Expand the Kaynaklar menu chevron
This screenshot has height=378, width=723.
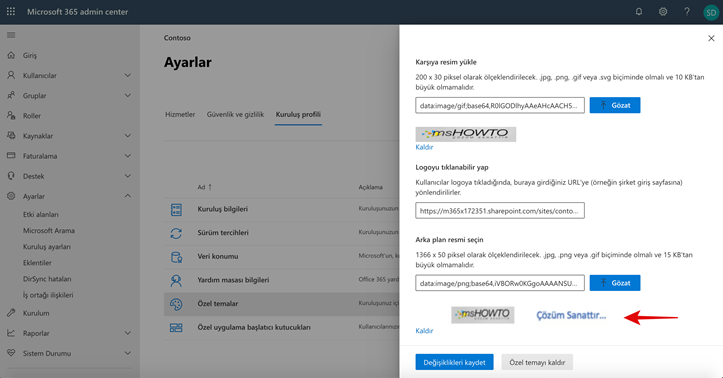pos(128,136)
